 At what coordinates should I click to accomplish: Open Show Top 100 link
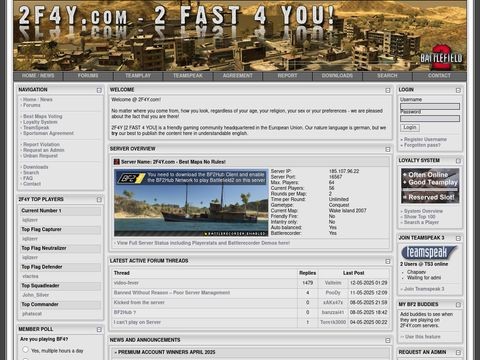pyautogui.click(x=419, y=217)
